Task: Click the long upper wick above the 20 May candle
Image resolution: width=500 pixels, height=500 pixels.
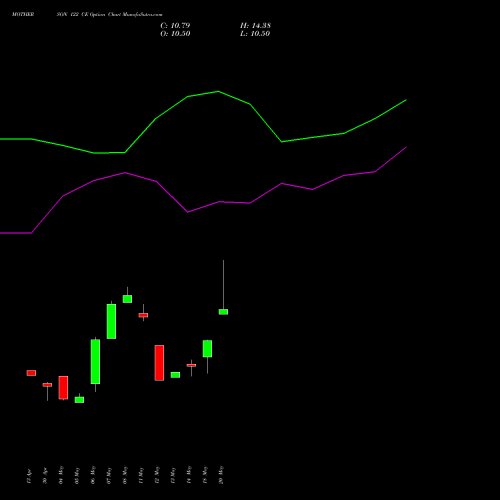Action: (x=223, y=285)
